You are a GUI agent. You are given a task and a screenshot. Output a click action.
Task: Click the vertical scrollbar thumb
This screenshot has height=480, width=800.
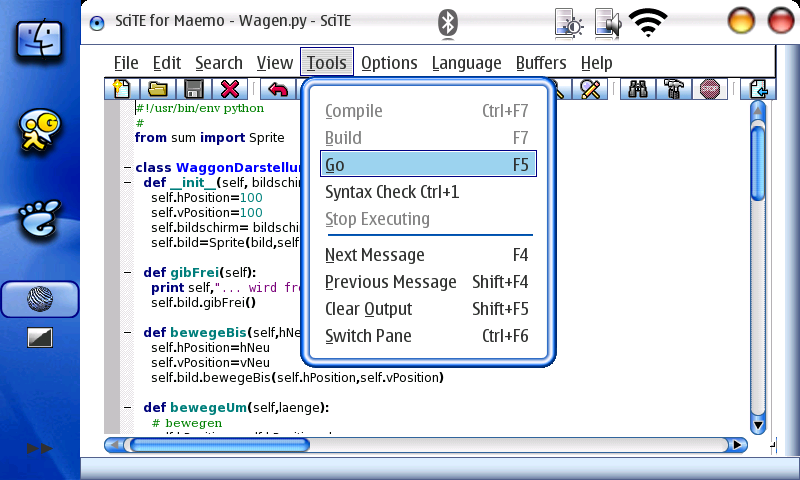click(758, 162)
